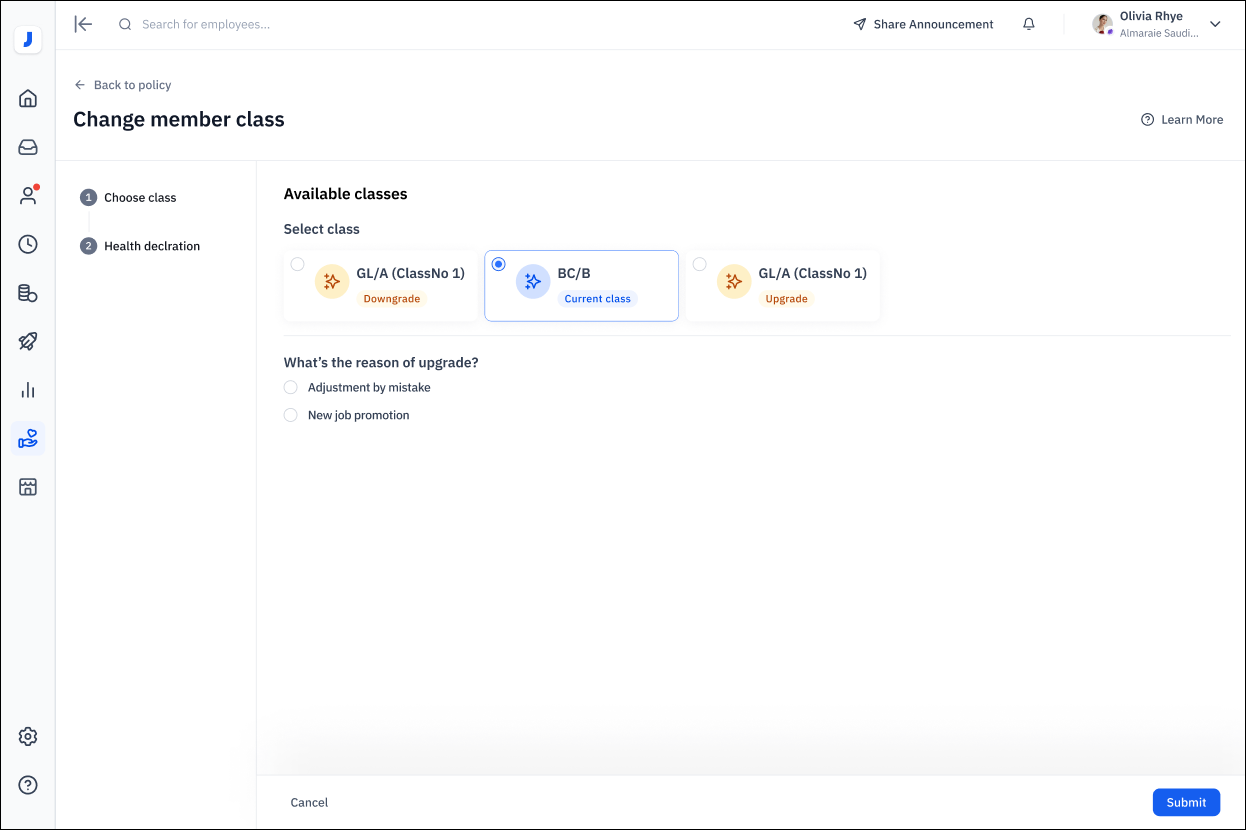Open the Analytics bar chart icon

28,390
